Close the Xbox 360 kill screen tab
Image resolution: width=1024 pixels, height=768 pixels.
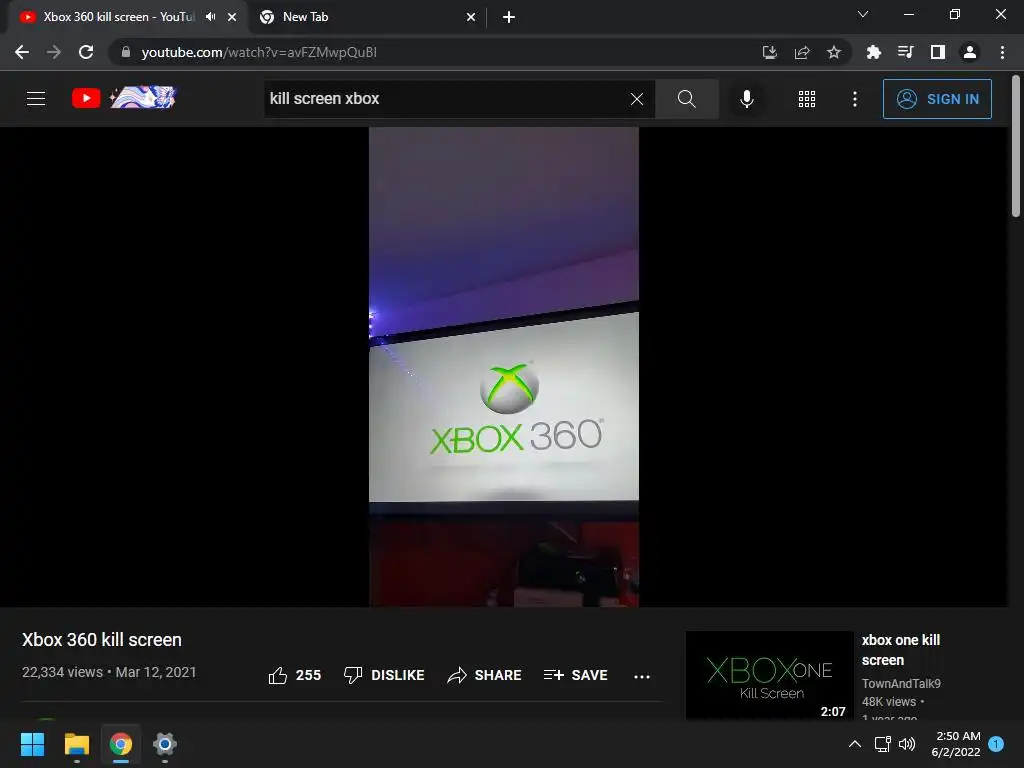point(232,17)
